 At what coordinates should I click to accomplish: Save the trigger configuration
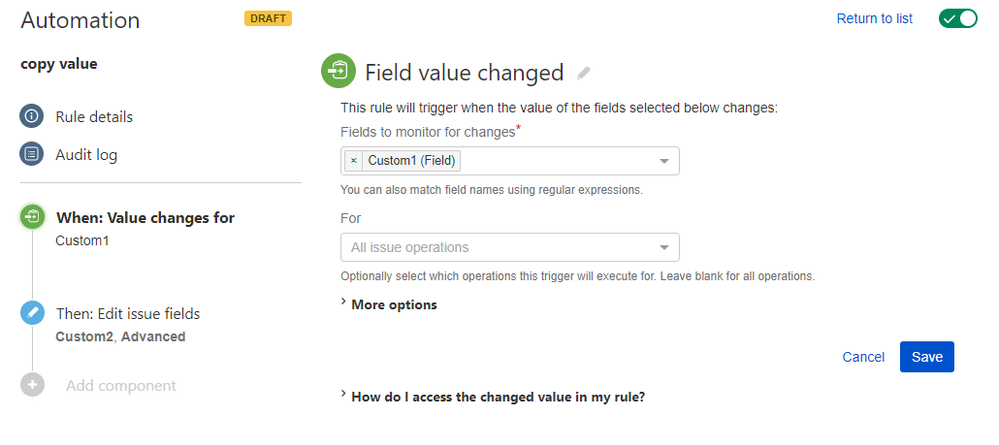tap(926, 357)
